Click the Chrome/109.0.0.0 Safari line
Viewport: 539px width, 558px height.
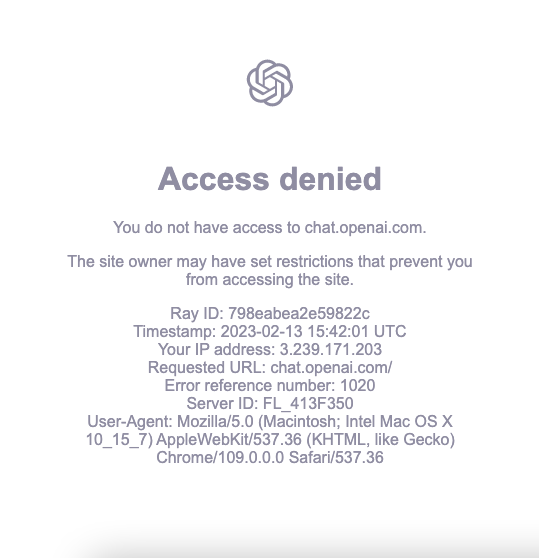(x=270, y=457)
